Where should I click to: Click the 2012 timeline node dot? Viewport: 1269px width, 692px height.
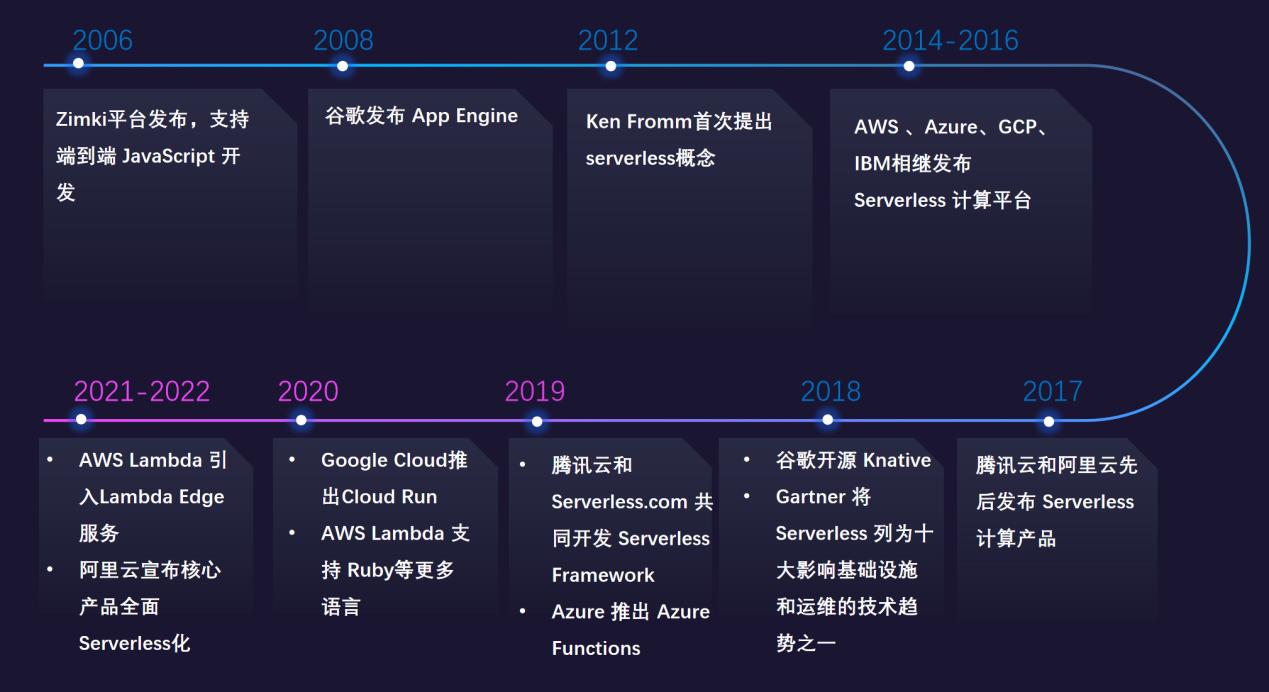pos(610,63)
